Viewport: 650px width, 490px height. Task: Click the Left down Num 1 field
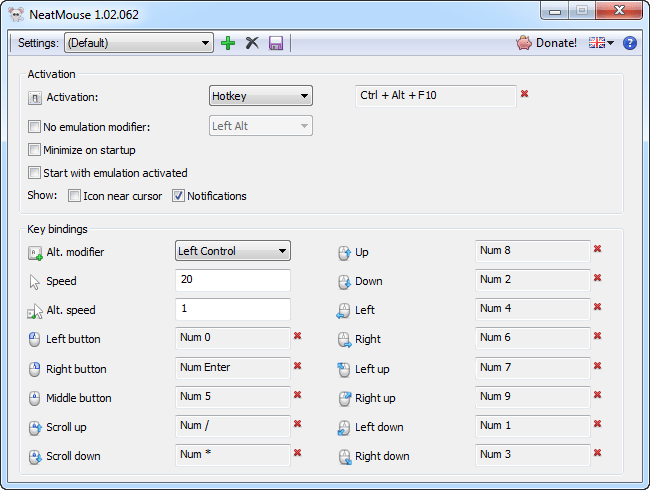click(x=533, y=426)
